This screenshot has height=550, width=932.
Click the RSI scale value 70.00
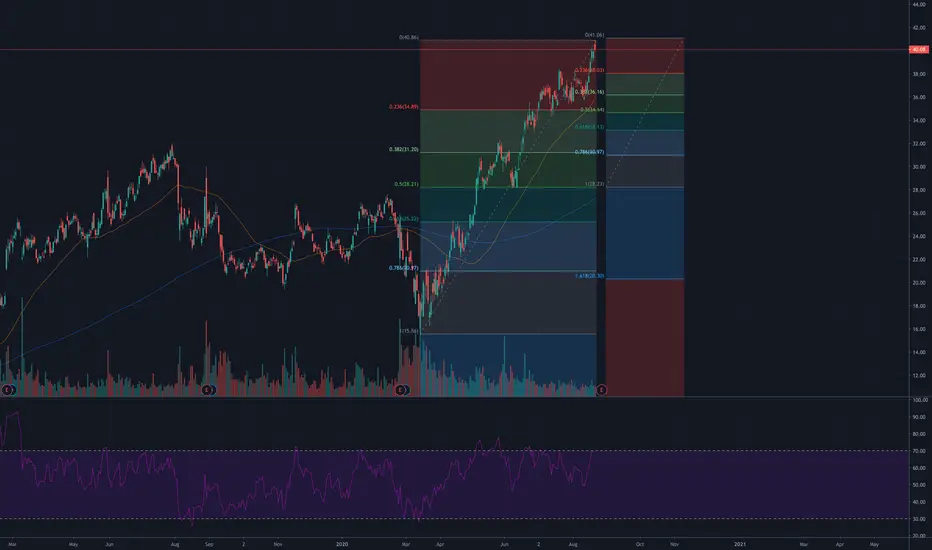coord(919,451)
